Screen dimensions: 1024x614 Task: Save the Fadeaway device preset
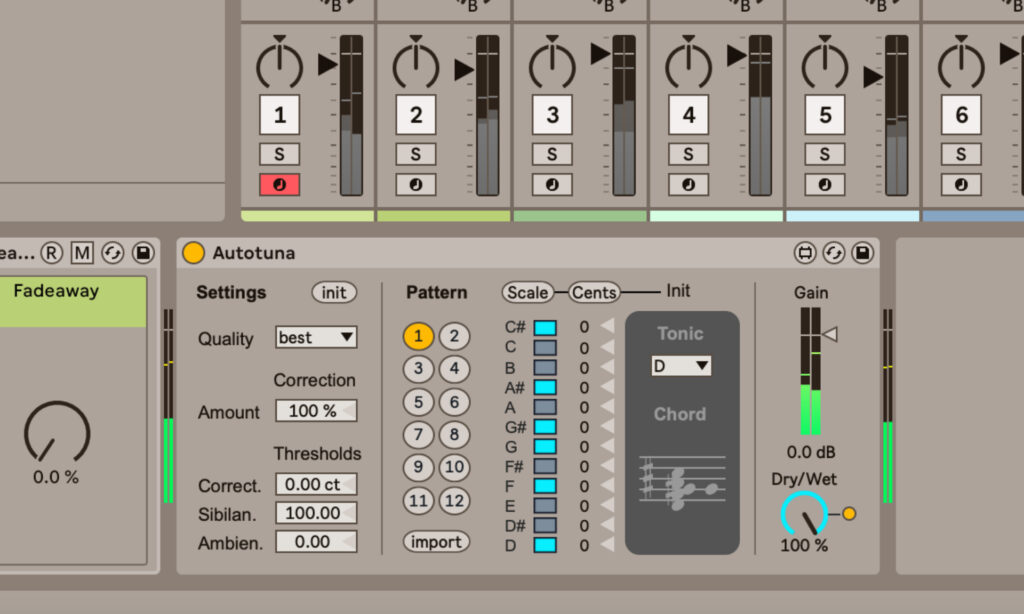point(143,253)
